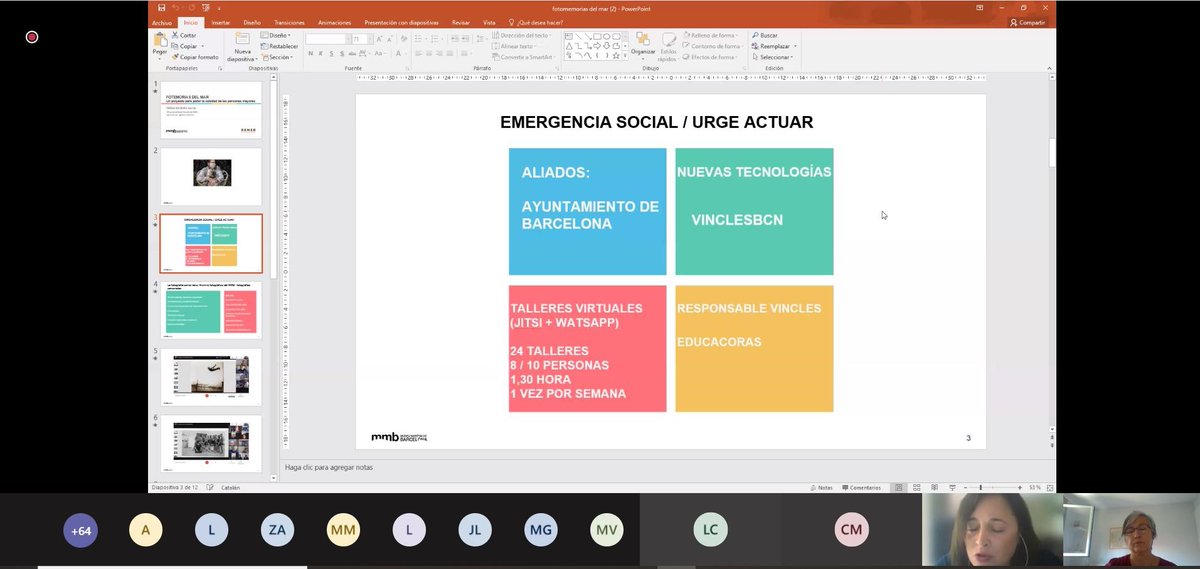Switch to reading view icon in status bar

(935, 488)
